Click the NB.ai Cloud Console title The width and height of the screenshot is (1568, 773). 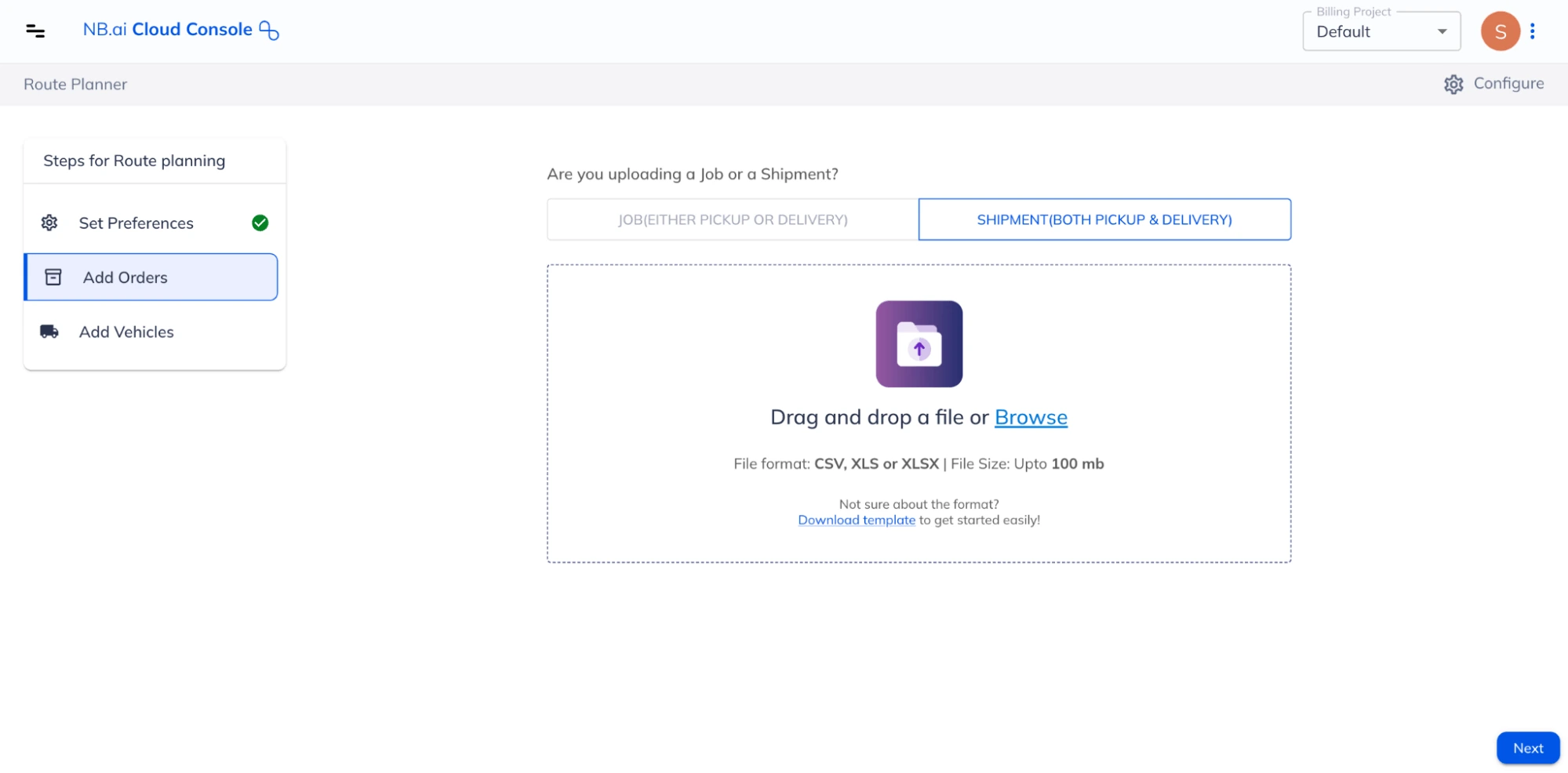167,30
